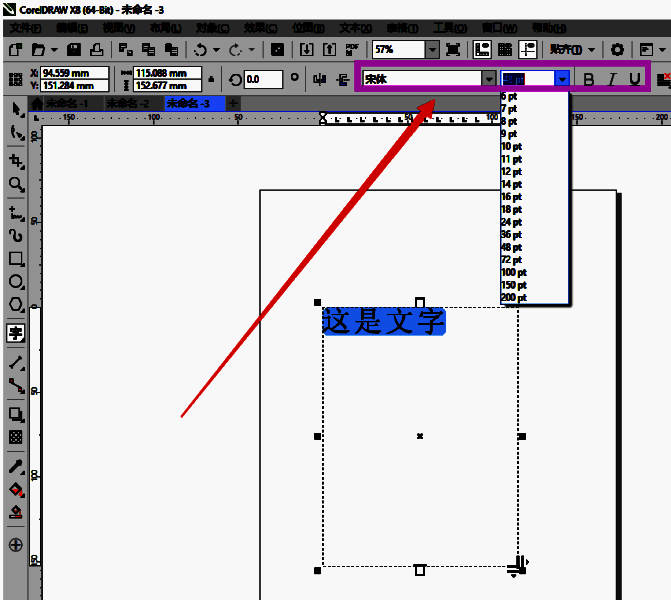Viewport: 671px width, 600px height.
Task: Open the 宋体 font name dropdown
Action: pyautogui.click(x=489, y=79)
